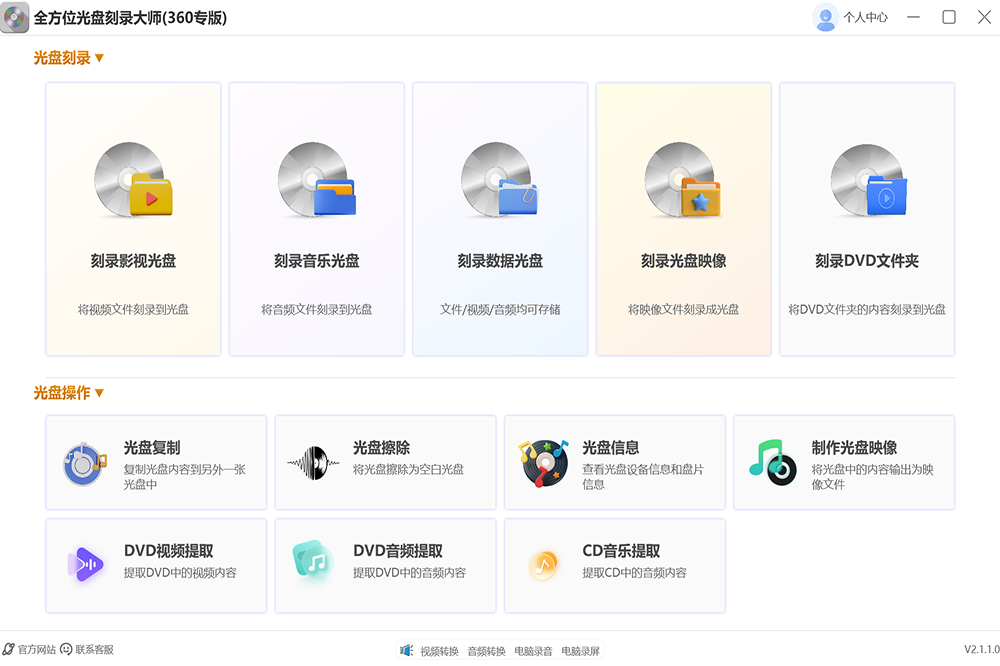Viewport: 1000px width, 666px height.
Task: Launch the DVD视频提取 purple play icon
Action: point(85,565)
